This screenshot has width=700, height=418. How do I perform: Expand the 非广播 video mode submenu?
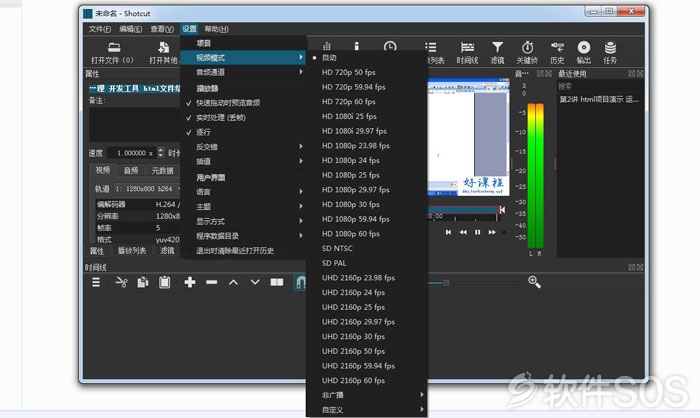[366, 395]
